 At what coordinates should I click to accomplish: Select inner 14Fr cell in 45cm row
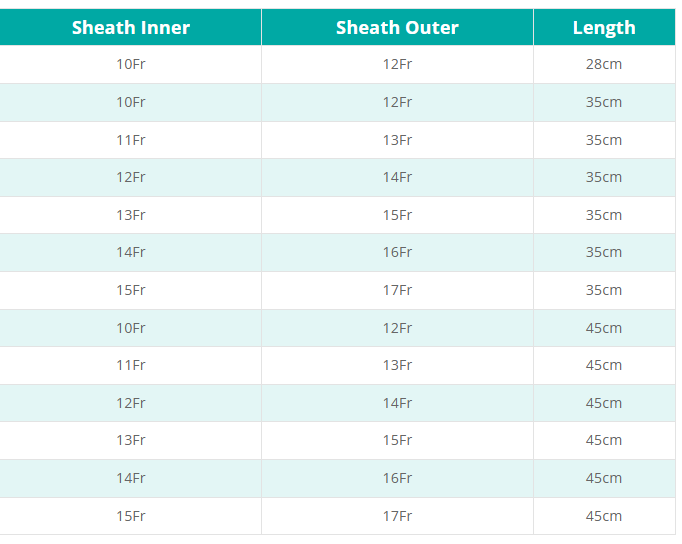click(x=131, y=478)
